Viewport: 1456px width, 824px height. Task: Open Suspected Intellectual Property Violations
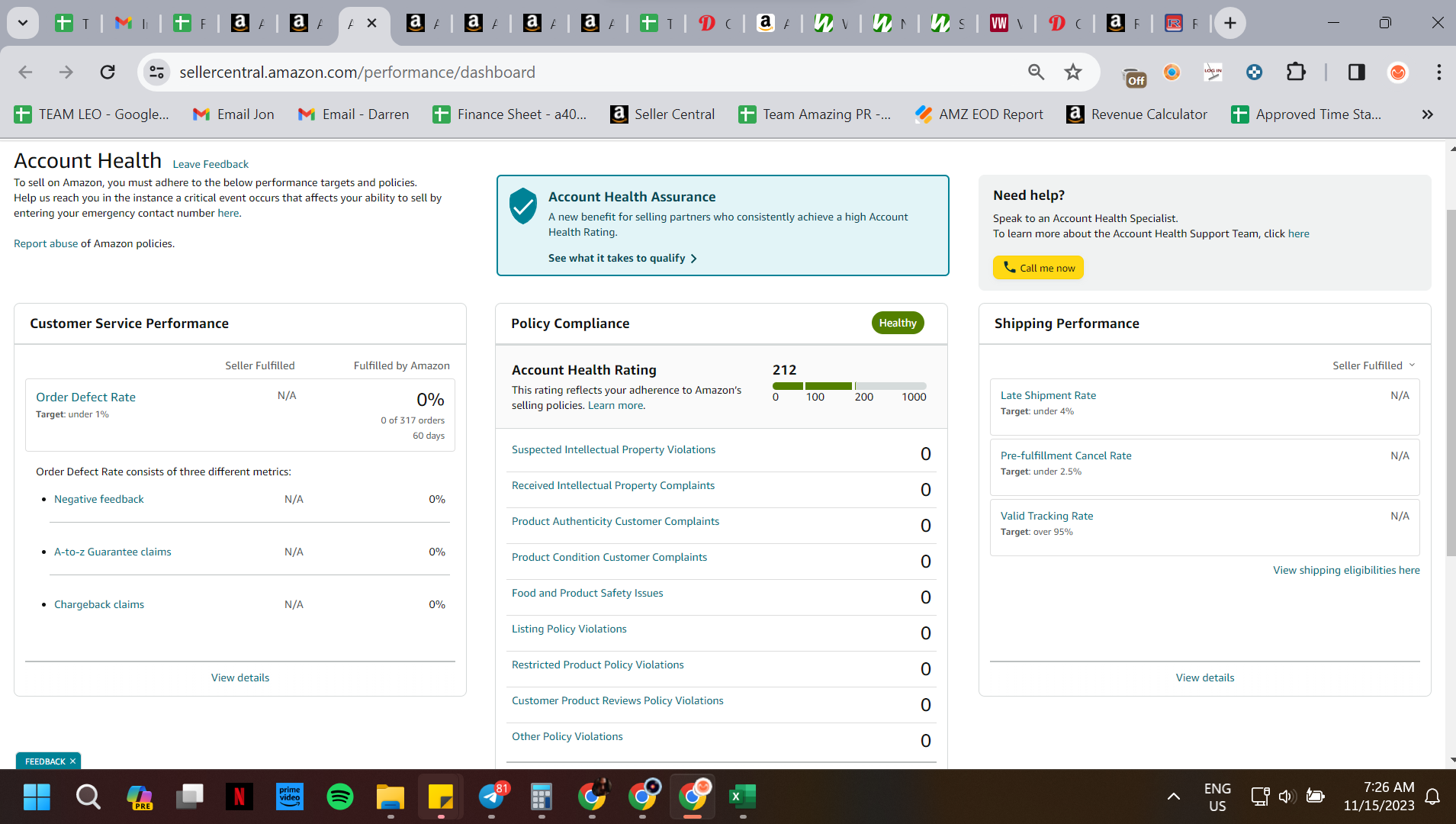point(613,450)
